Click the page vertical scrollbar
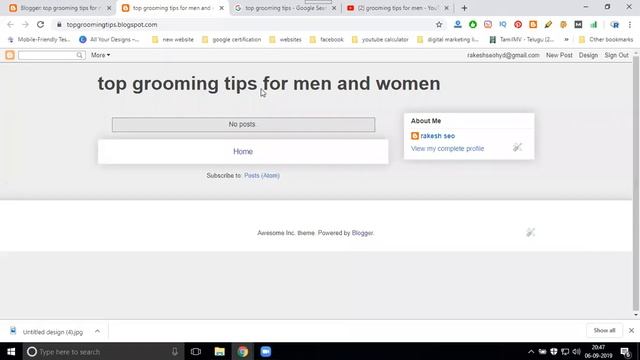 coord(636,184)
